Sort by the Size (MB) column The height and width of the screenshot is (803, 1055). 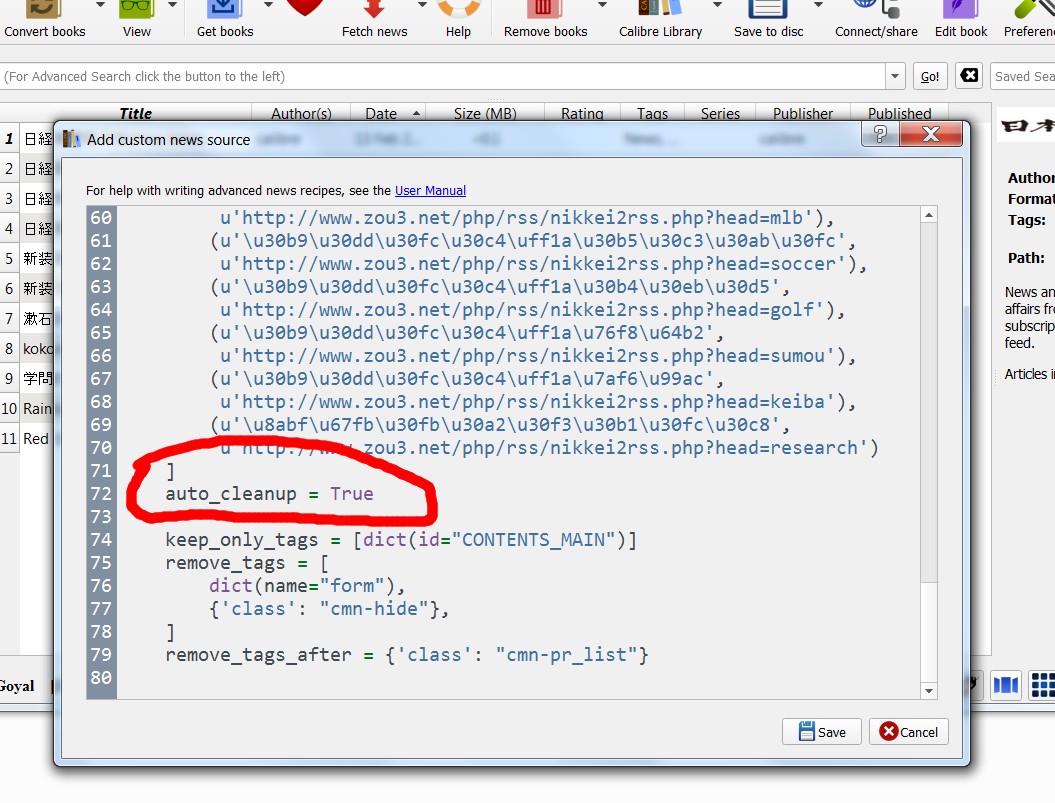pos(485,113)
